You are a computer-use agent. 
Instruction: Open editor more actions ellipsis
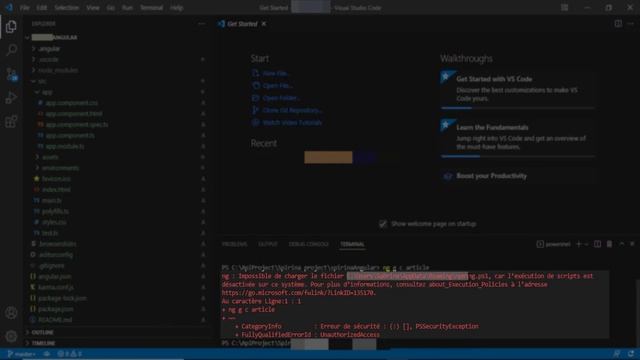(630, 24)
